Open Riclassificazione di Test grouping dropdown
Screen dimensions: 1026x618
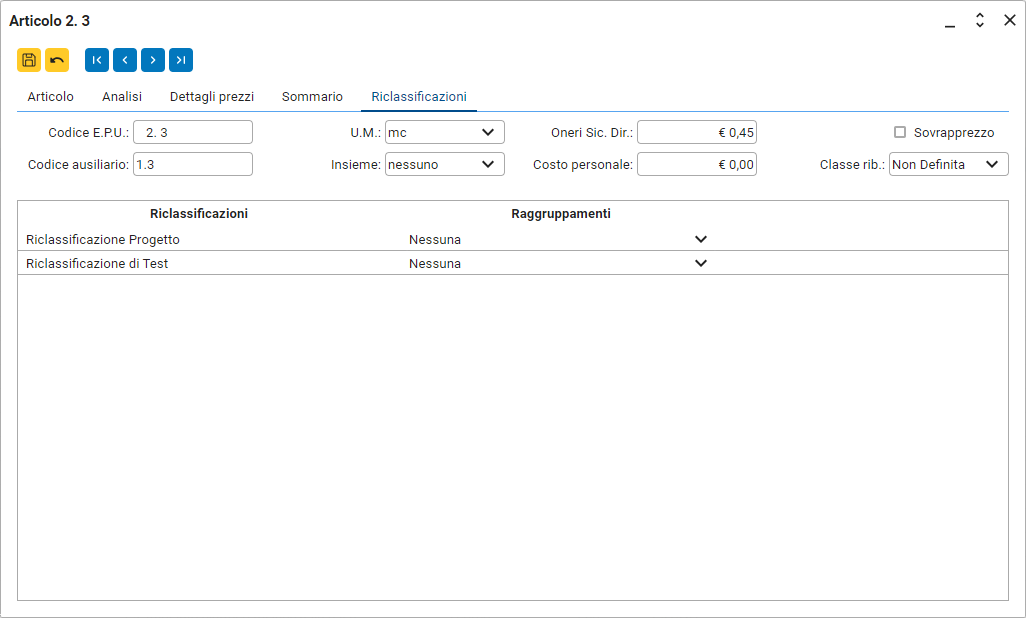[x=700, y=264]
